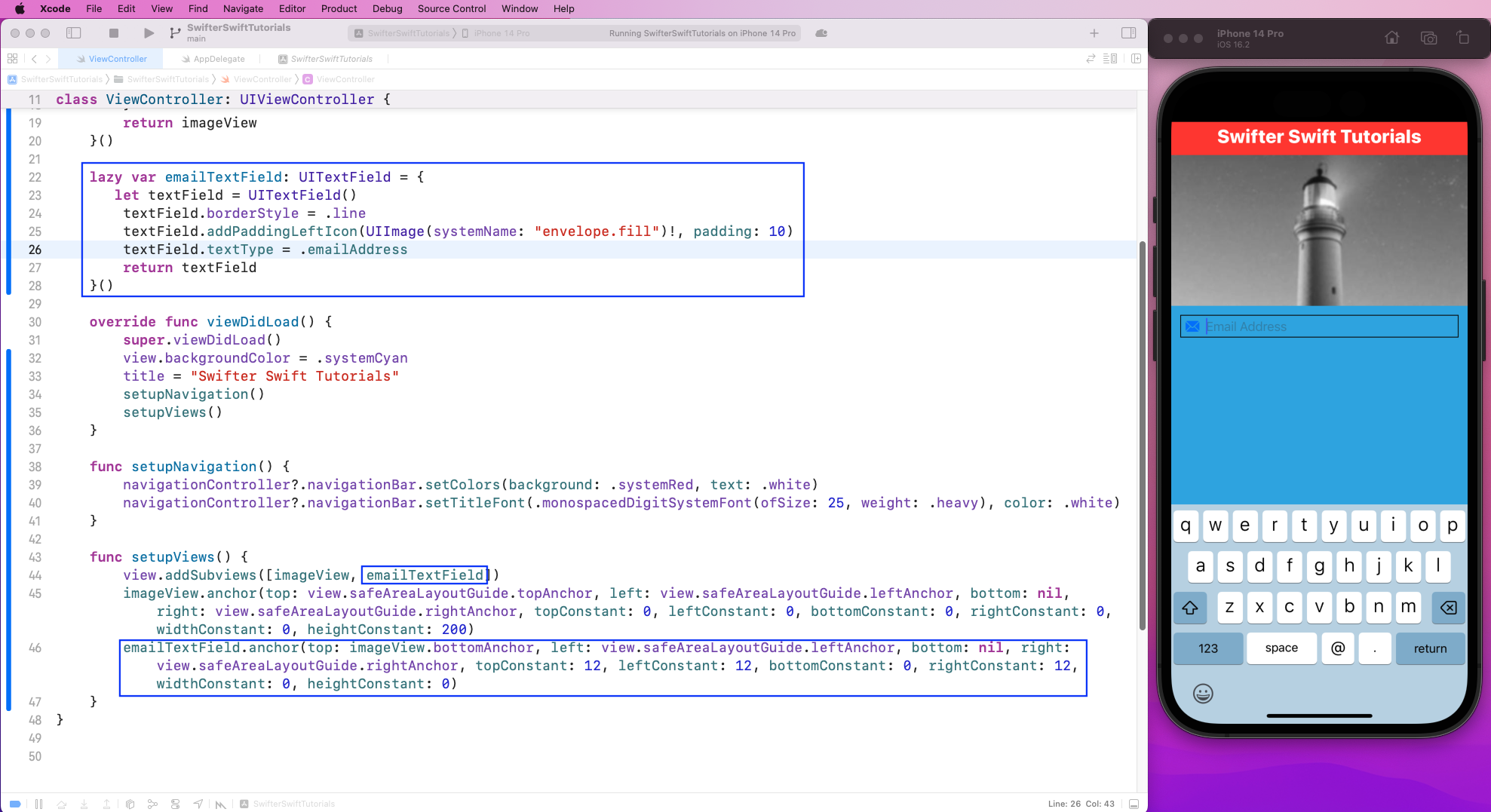The image size is (1491, 812).
Task: Choose the iPhone 14 Pro run destination
Action: point(495,33)
